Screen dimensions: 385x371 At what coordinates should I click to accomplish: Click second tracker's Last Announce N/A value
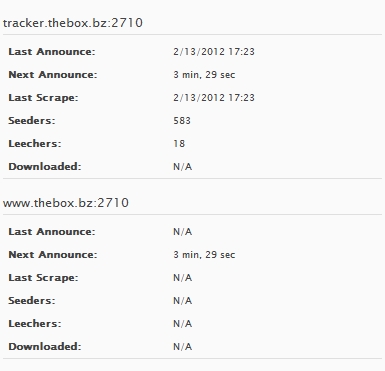pyautogui.click(x=182, y=232)
